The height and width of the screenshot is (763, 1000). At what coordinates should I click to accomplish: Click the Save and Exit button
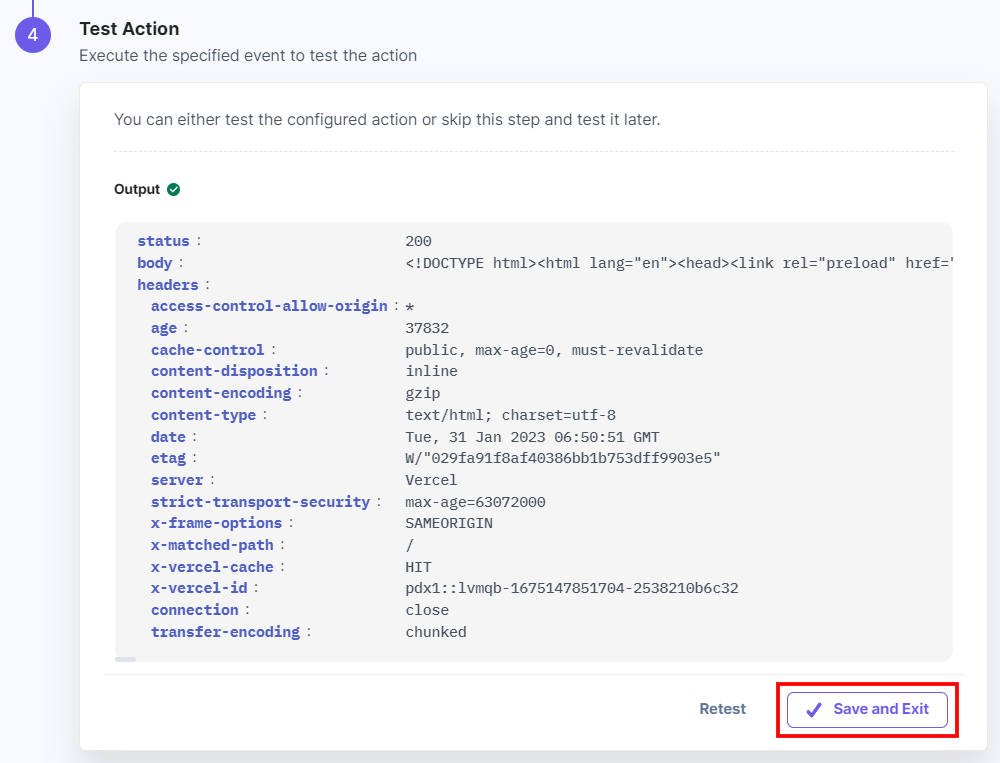point(867,709)
